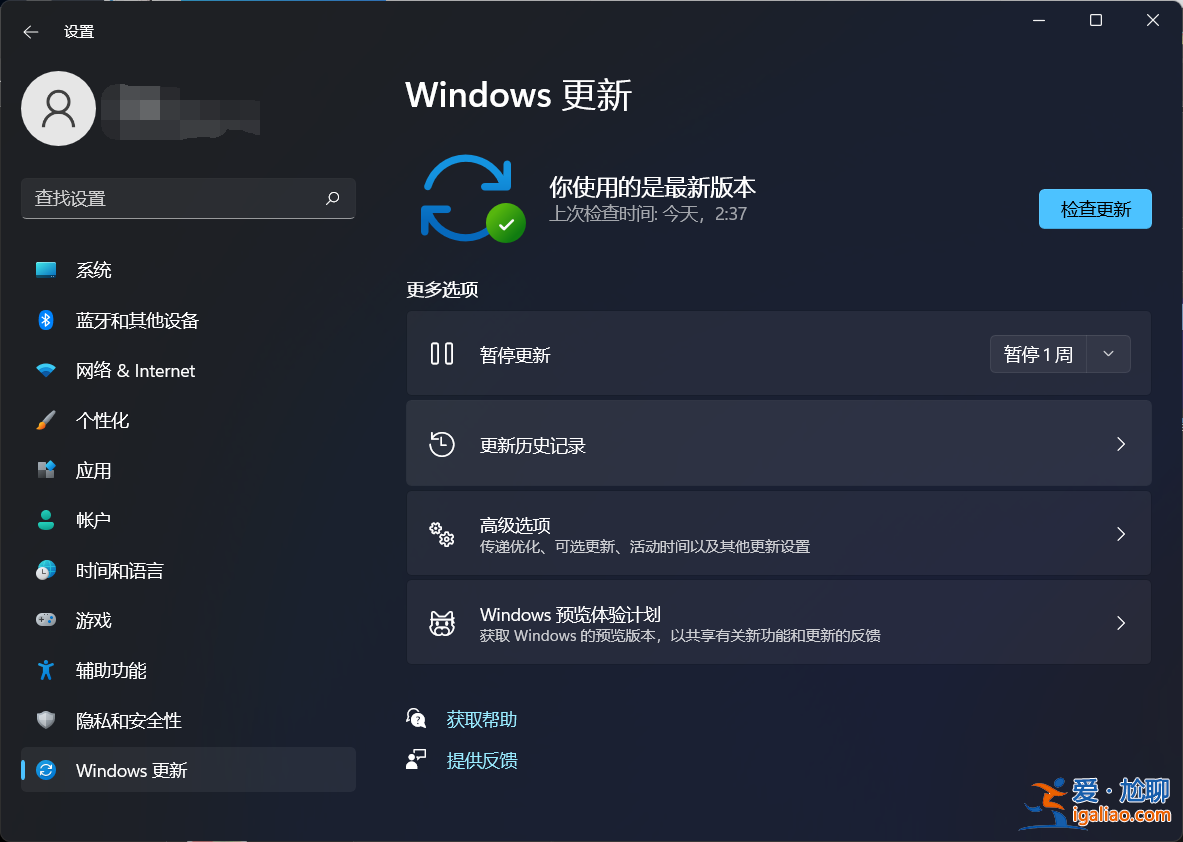The image size is (1183, 842).
Task: Click the 获取帮助 link
Action: (x=481, y=718)
